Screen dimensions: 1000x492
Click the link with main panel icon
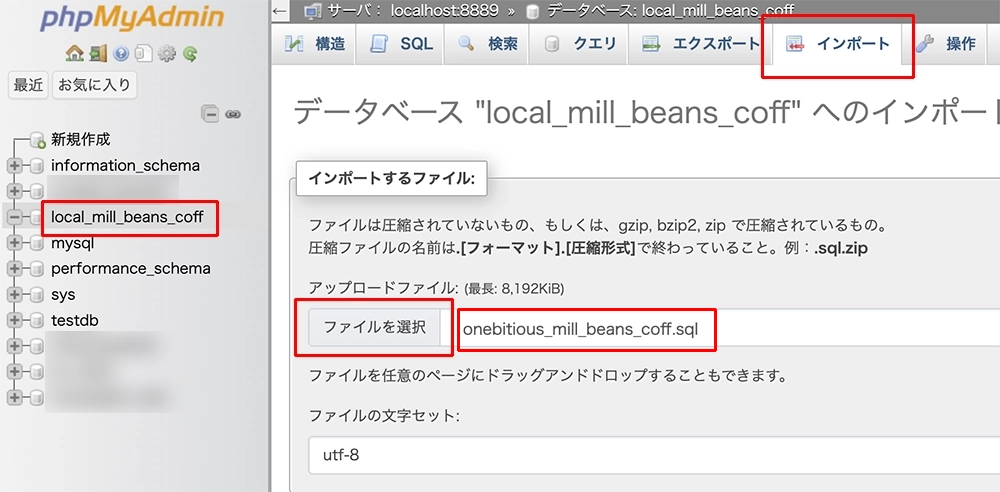pyautogui.click(x=233, y=114)
